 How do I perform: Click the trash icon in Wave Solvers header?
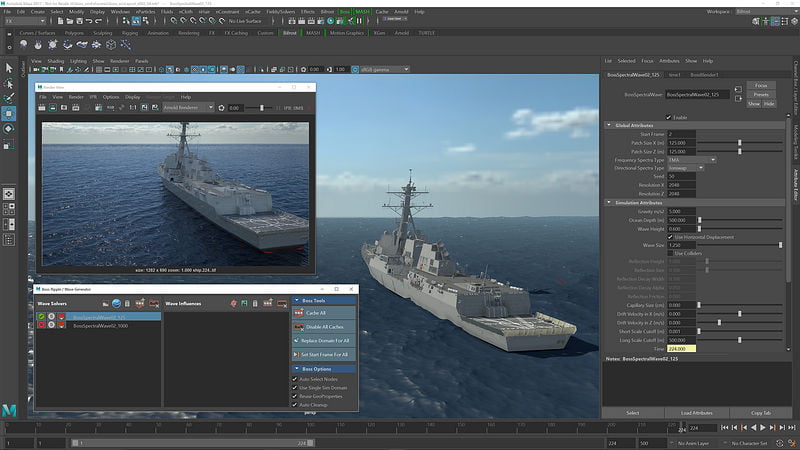(128, 304)
